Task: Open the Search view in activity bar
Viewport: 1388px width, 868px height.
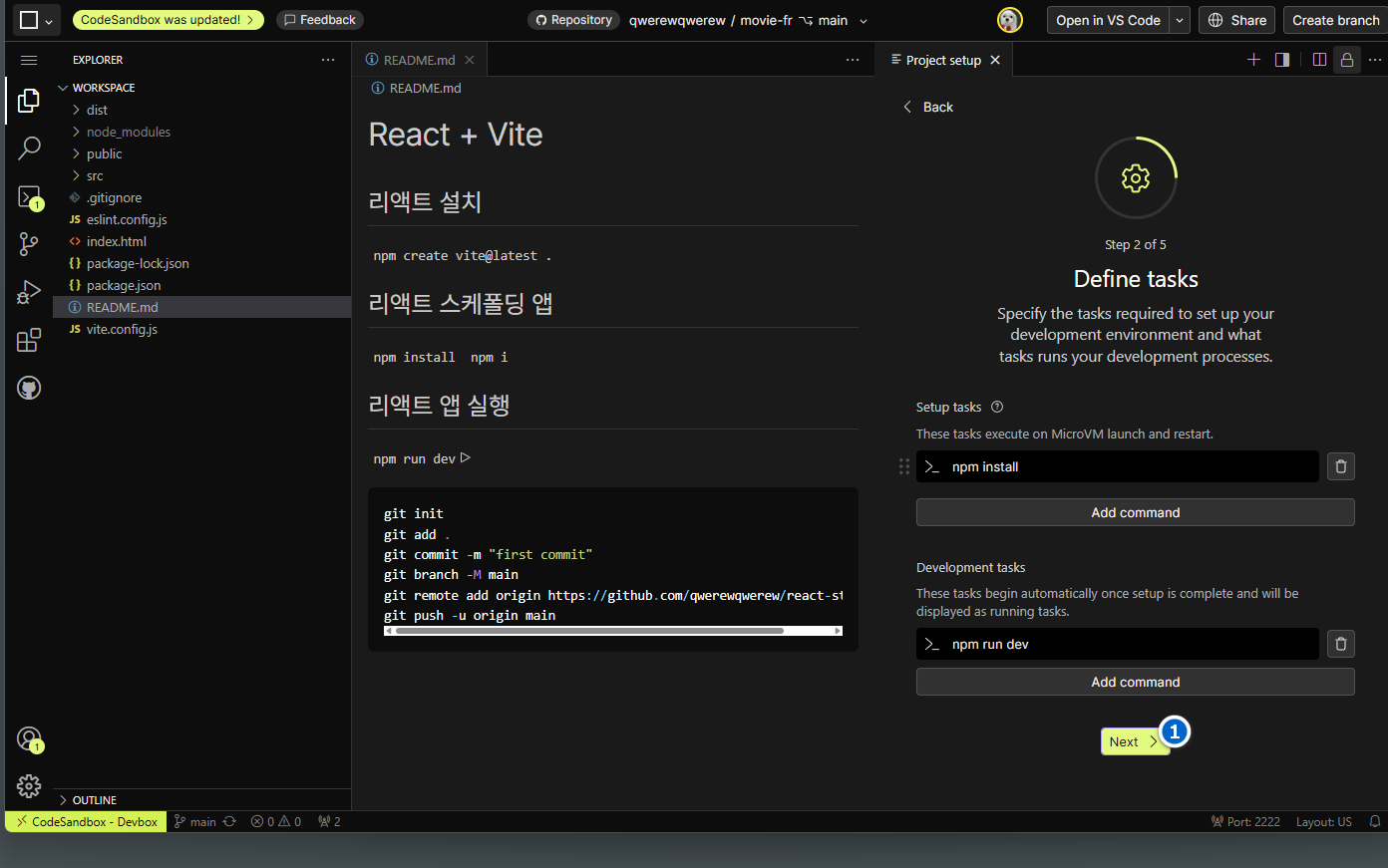Action: 29,148
